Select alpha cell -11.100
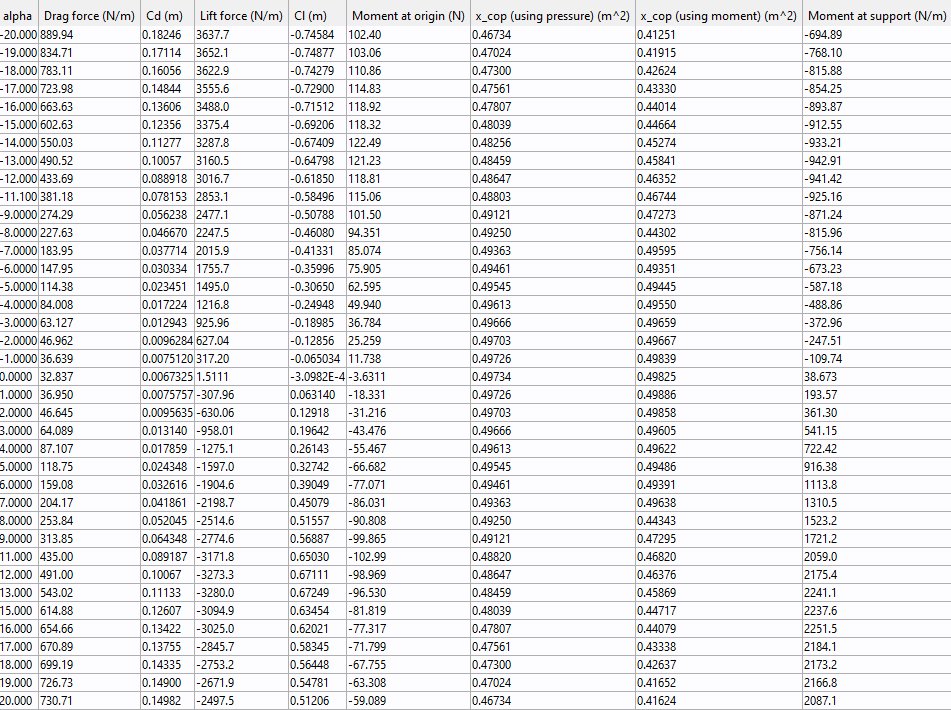 [19, 197]
